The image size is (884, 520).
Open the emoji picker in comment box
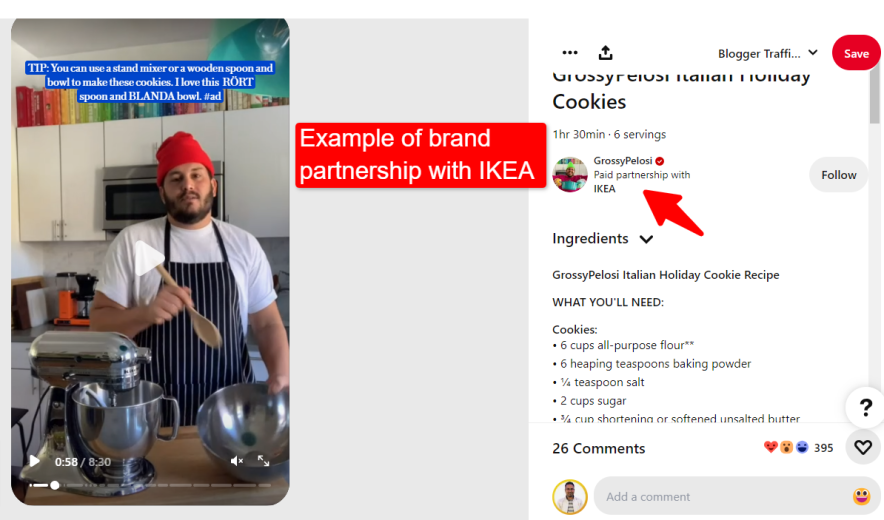click(861, 496)
